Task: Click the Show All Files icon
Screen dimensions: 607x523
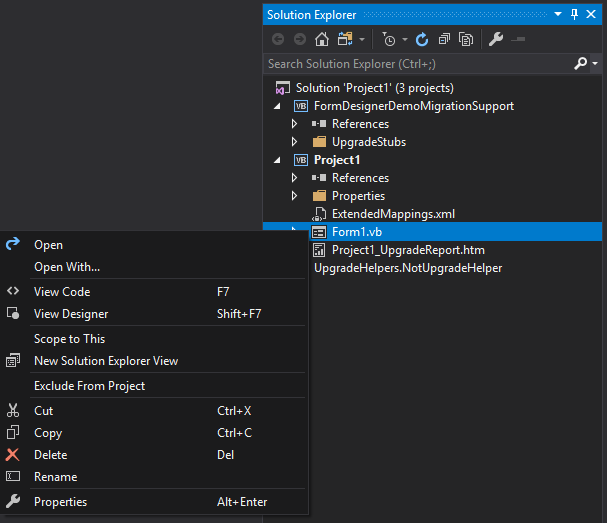Action: click(466, 39)
